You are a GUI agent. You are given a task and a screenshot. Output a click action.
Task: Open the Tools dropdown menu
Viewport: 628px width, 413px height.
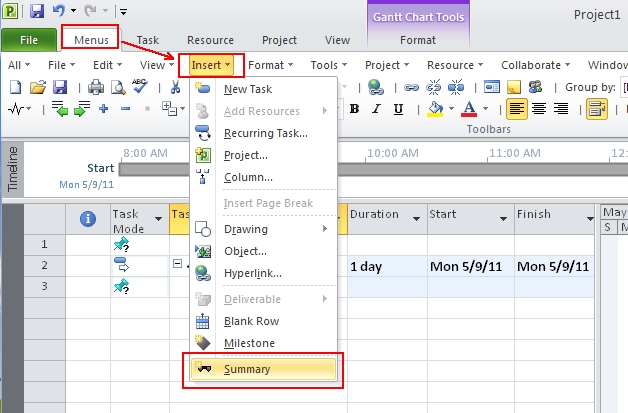328,65
